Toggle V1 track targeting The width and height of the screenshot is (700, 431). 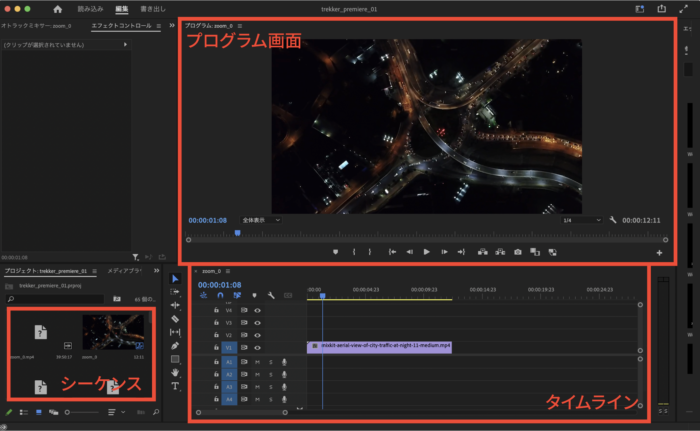[229, 347]
